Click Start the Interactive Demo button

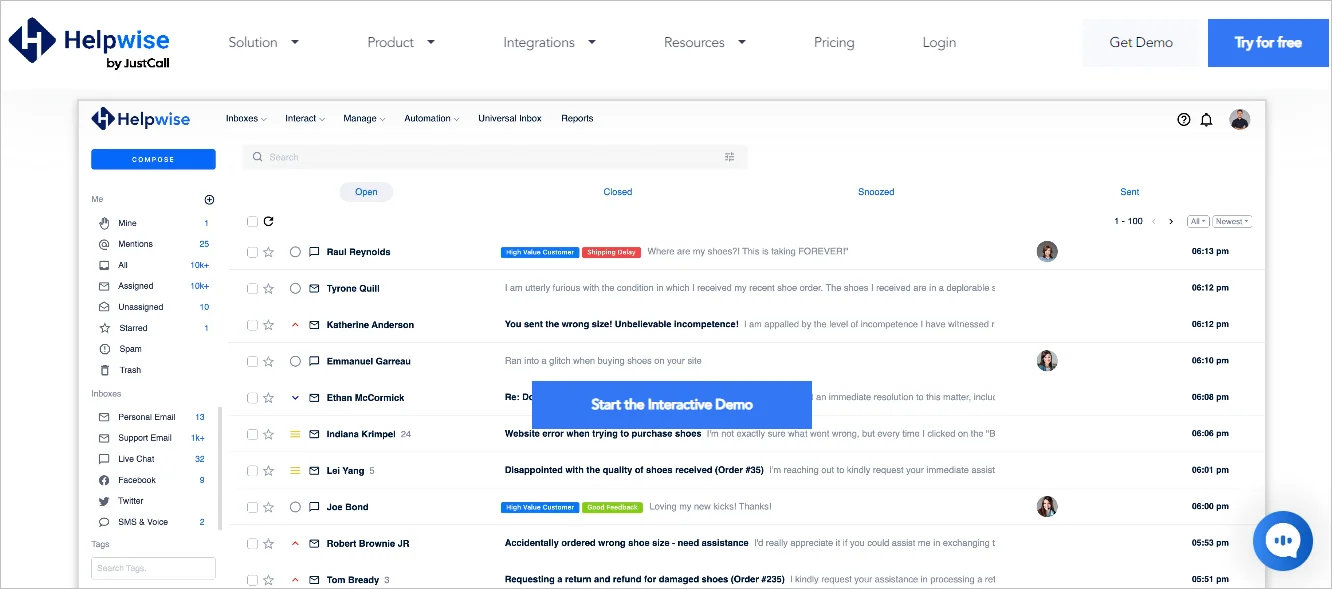(672, 405)
